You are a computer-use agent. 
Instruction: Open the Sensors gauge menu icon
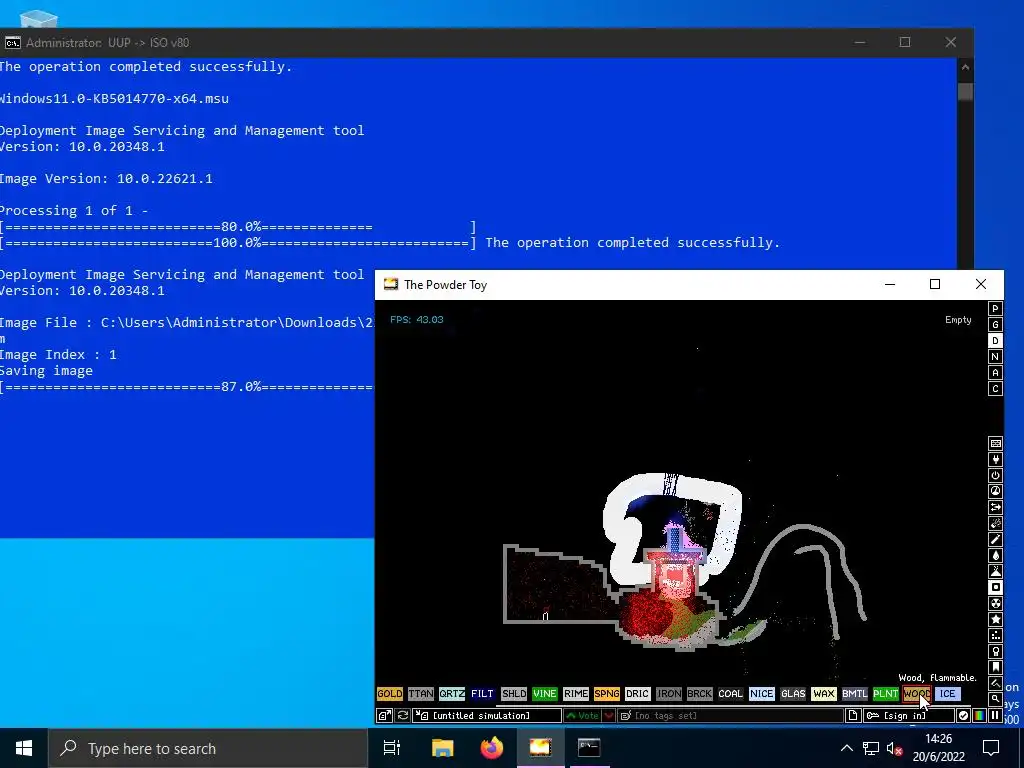coord(995,490)
